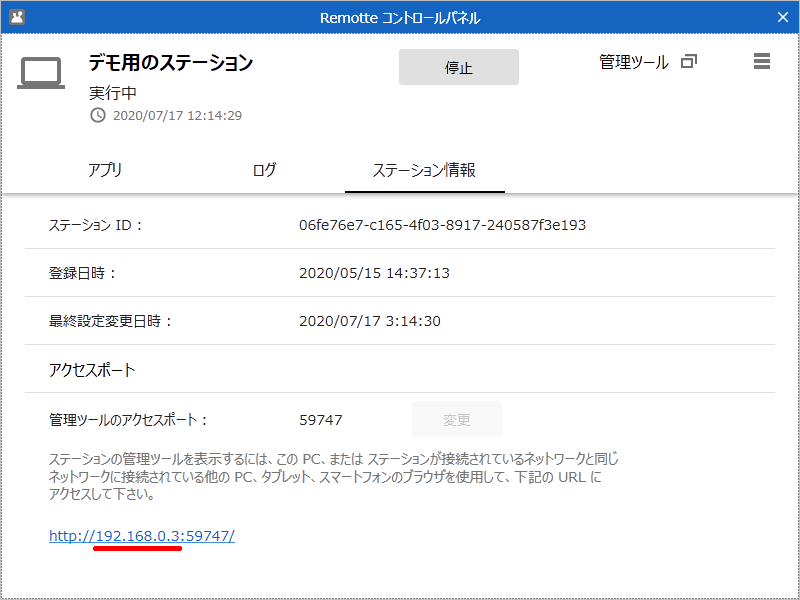The height and width of the screenshot is (600, 800).
Task: Click the start timestamp 2020/07/17 12:14:29
Action: pyautogui.click(x=178, y=116)
